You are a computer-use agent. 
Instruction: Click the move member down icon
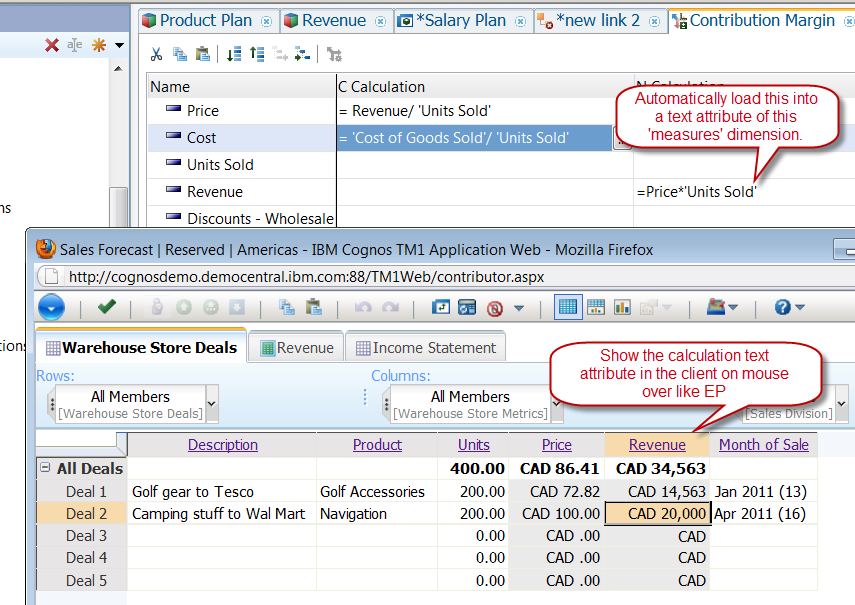[x=234, y=54]
